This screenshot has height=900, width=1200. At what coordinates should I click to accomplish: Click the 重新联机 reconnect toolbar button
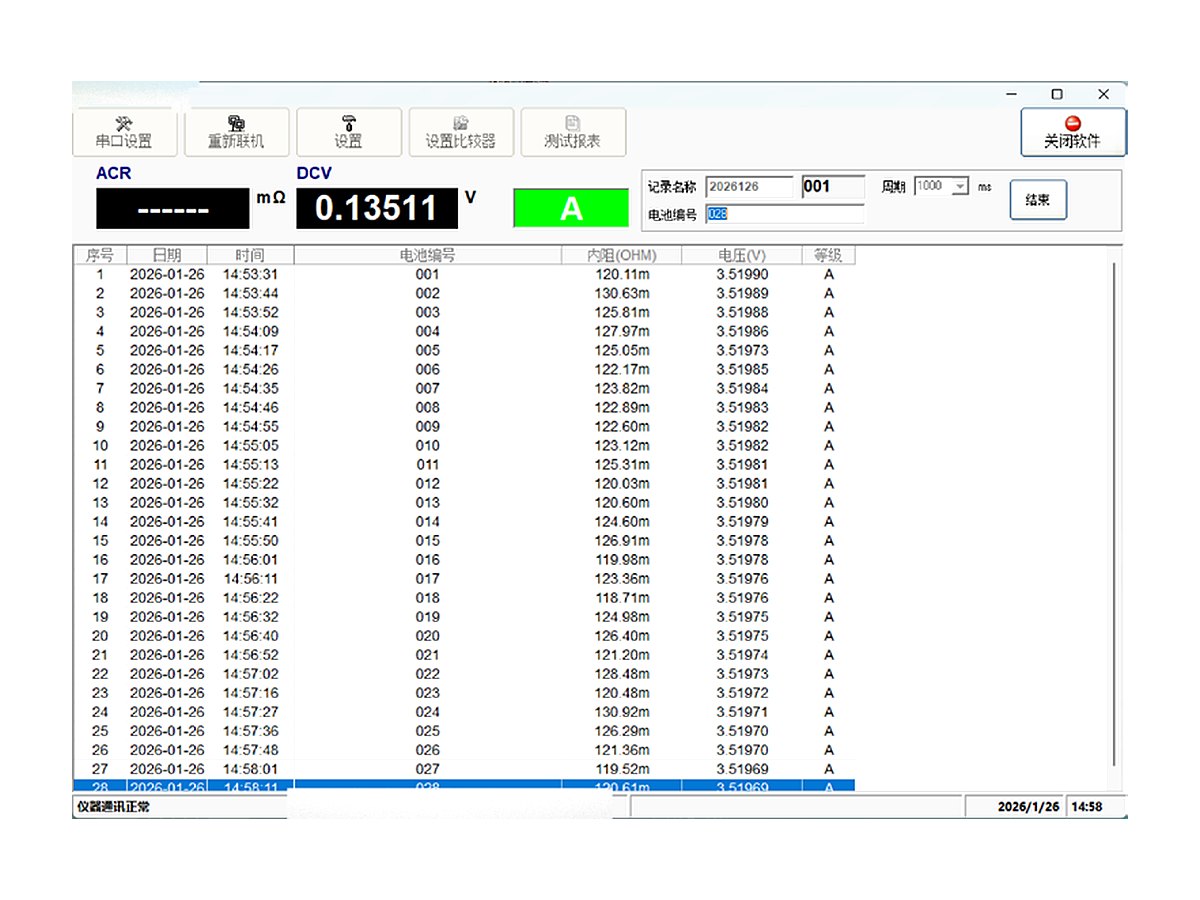coord(236,132)
